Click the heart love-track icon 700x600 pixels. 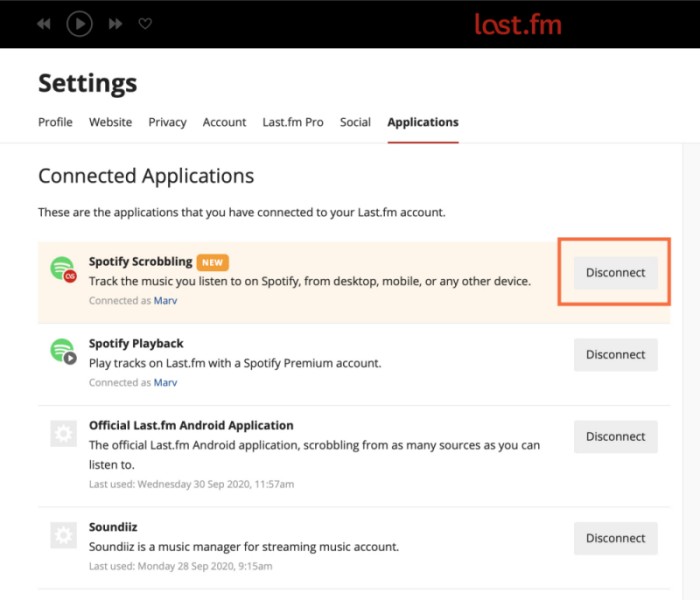click(145, 23)
